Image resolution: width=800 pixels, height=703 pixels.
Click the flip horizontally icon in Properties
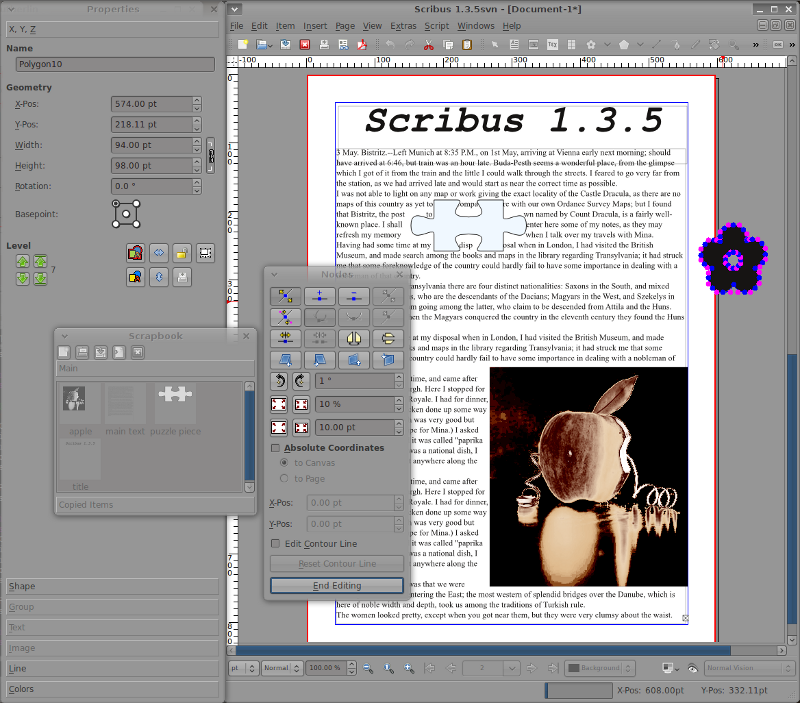point(158,253)
